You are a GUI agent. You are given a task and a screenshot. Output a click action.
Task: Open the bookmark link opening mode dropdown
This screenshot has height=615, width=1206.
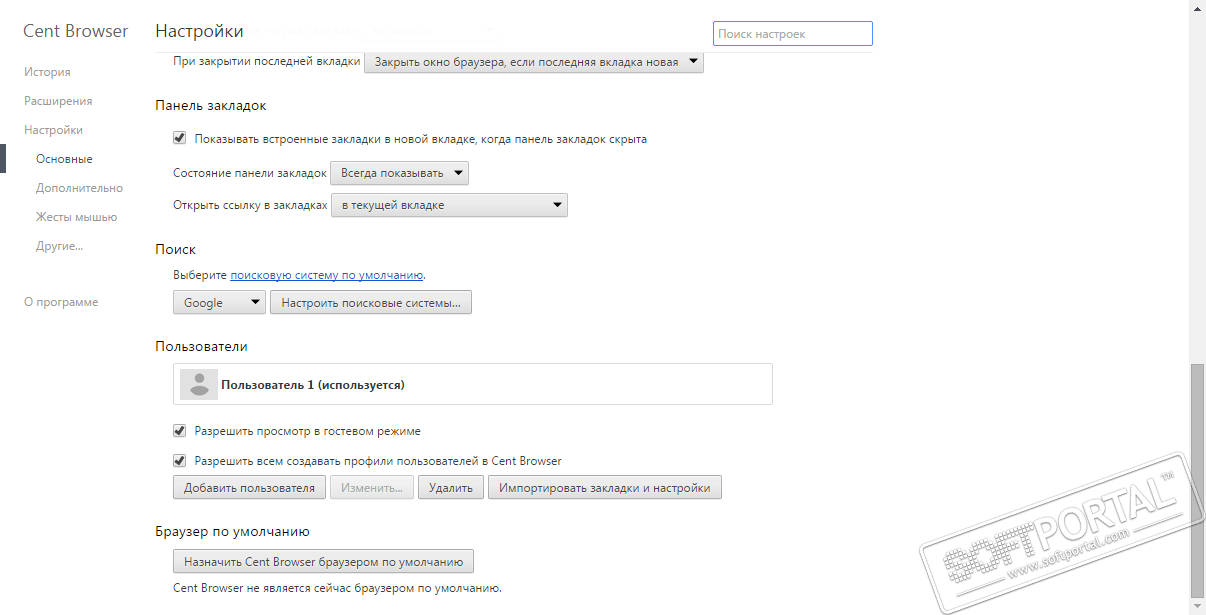pos(449,205)
